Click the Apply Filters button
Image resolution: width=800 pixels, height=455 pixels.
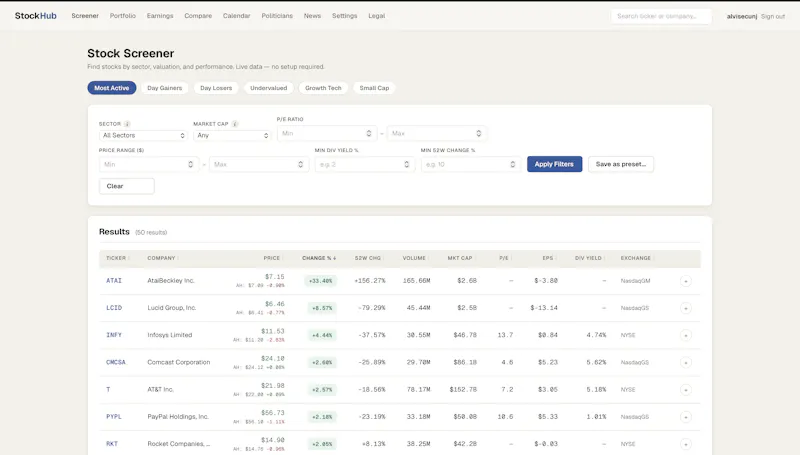(555, 164)
